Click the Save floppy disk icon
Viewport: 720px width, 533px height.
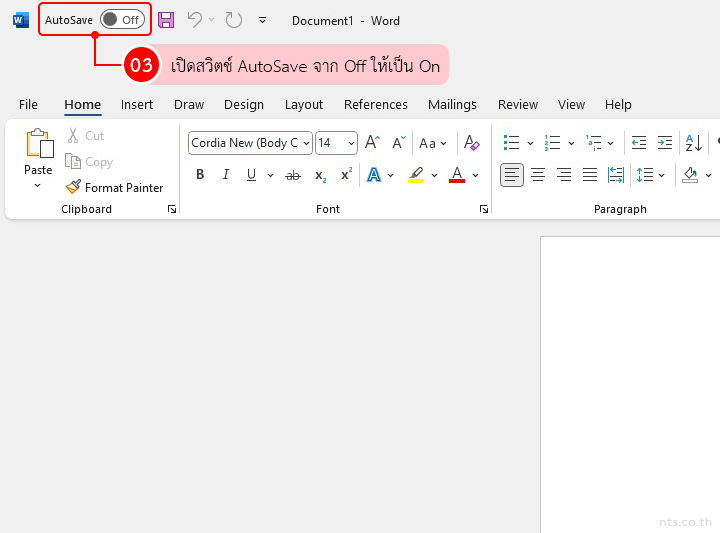166,20
